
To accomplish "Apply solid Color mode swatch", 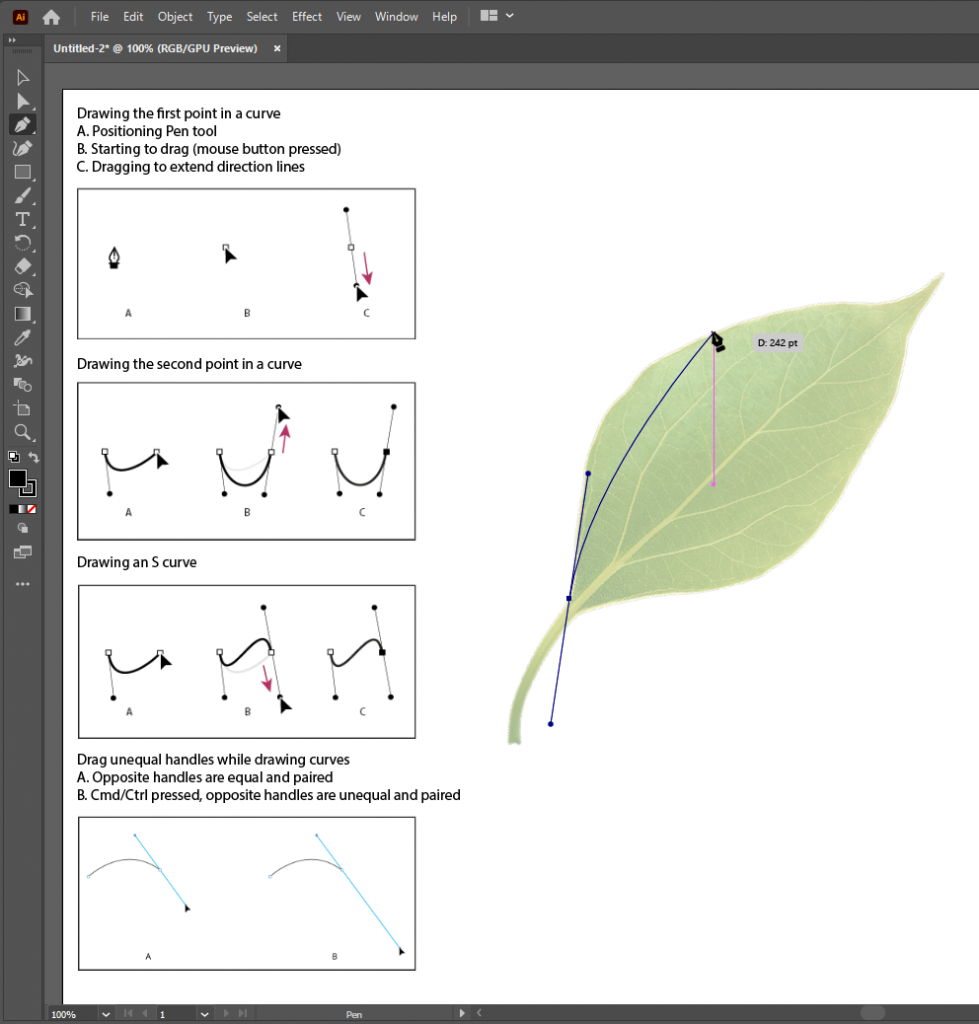I will pos(14,509).
